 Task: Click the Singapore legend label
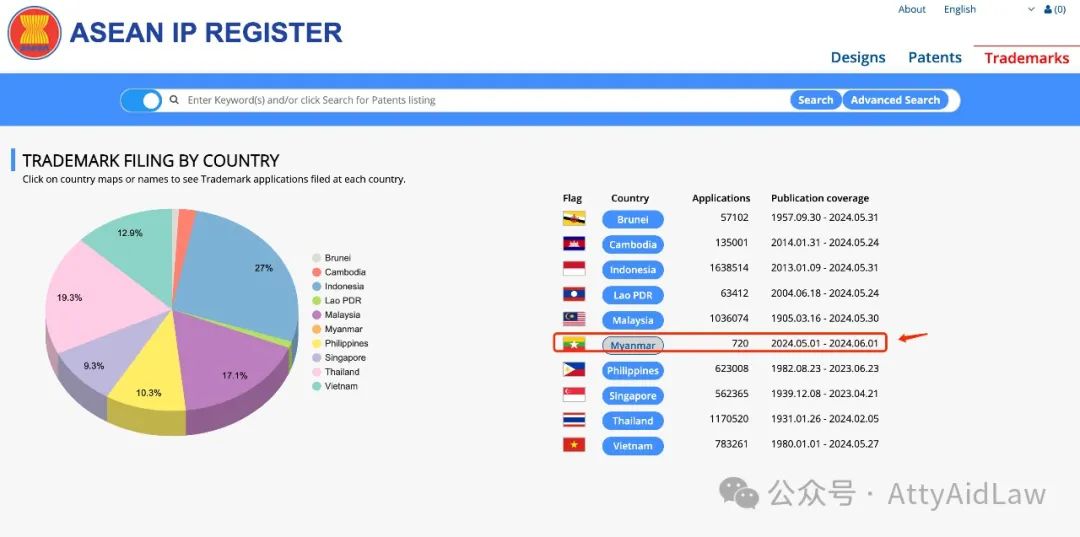click(x=345, y=358)
